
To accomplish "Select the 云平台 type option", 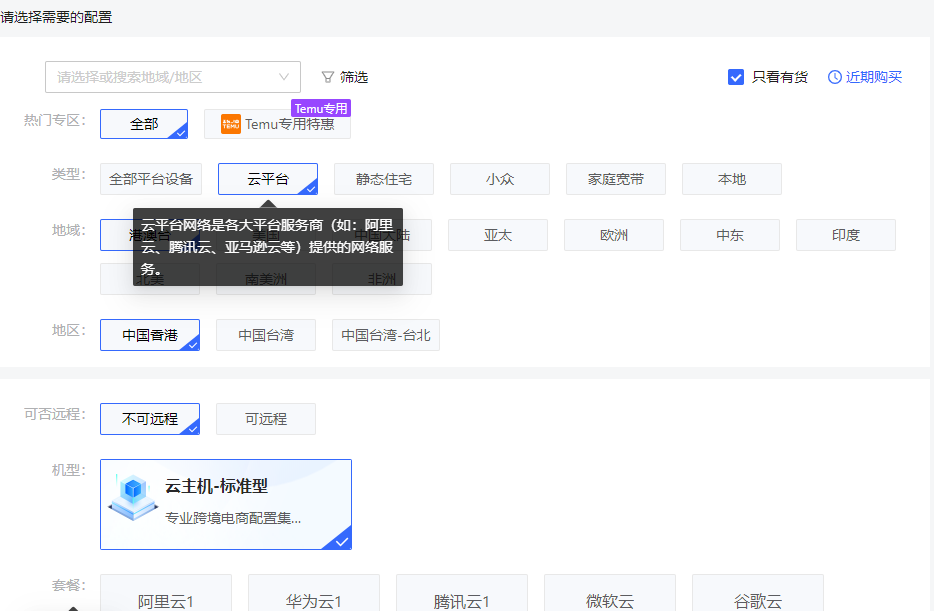I will point(268,179).
